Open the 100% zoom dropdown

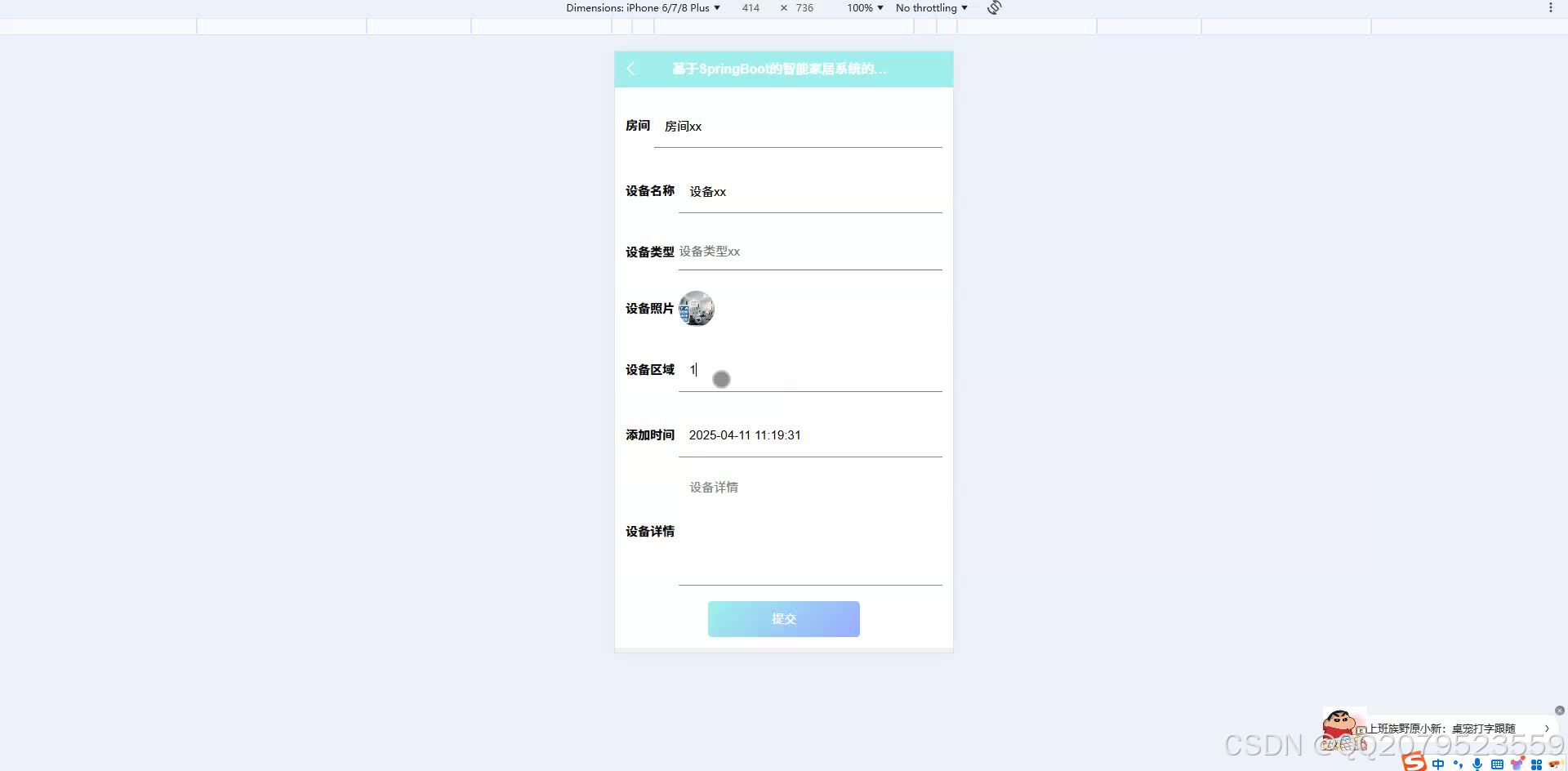click(863, 7)
